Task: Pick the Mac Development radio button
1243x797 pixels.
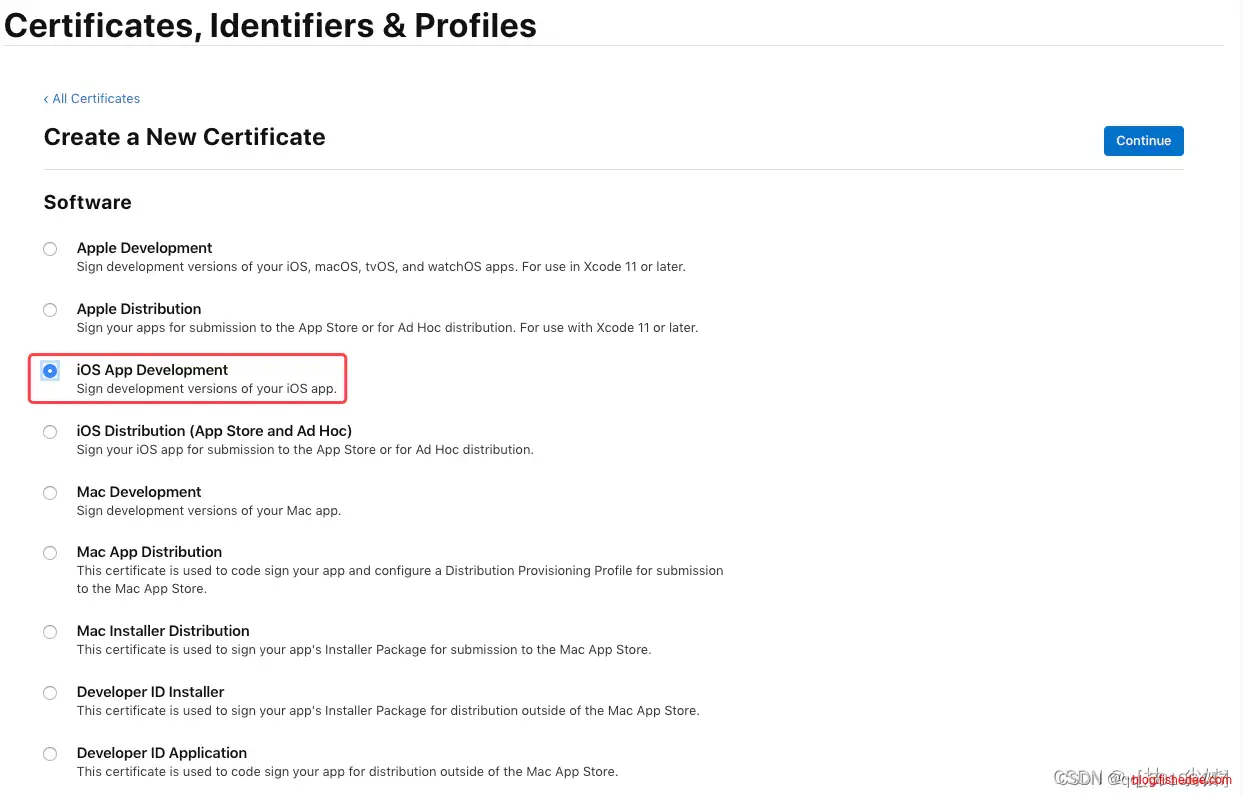Action: 50,493
